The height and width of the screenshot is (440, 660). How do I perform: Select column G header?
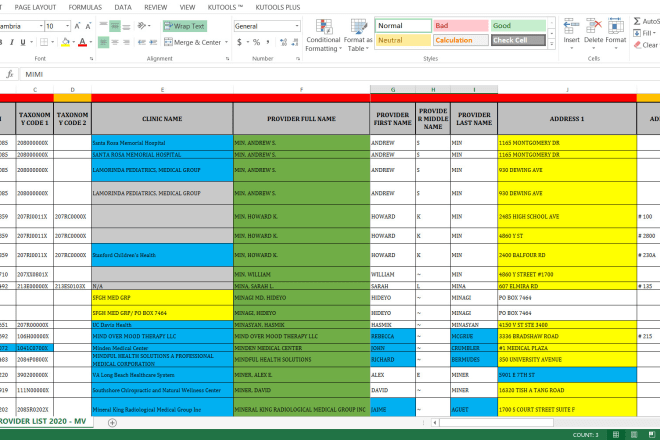coord(393,90)
